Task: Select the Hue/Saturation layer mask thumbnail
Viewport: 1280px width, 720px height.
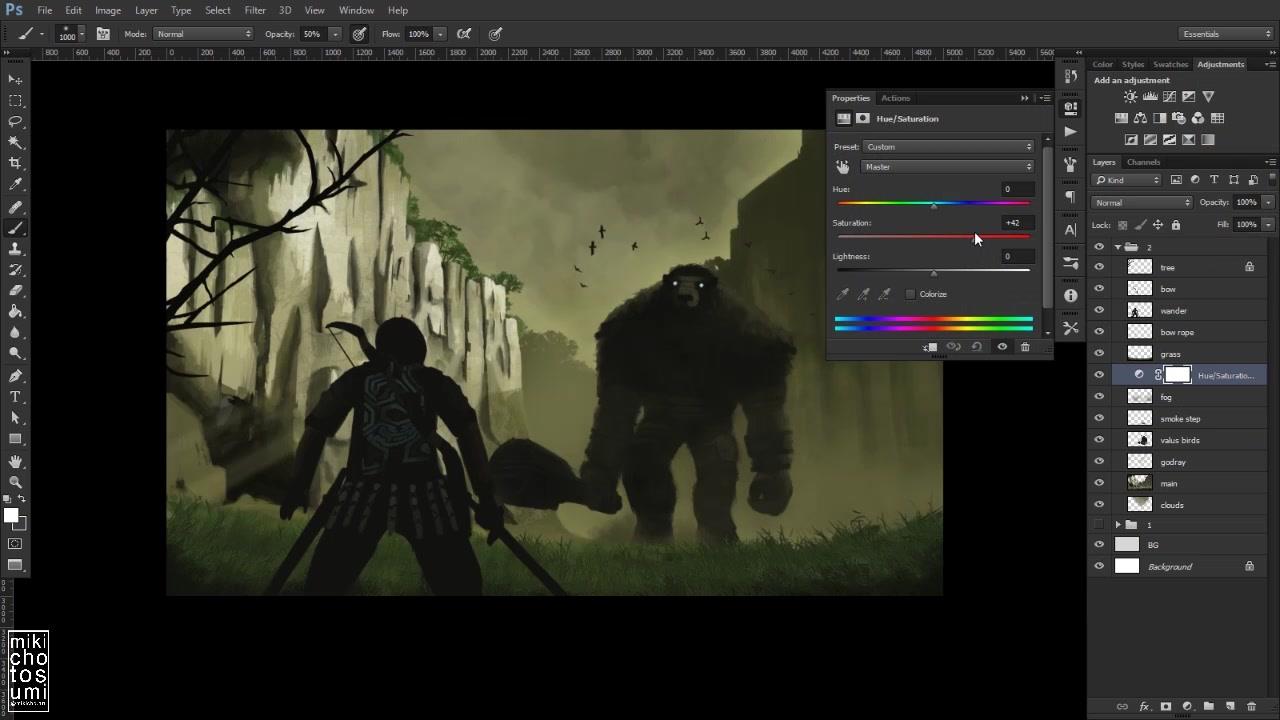Action: [1178, 375]
